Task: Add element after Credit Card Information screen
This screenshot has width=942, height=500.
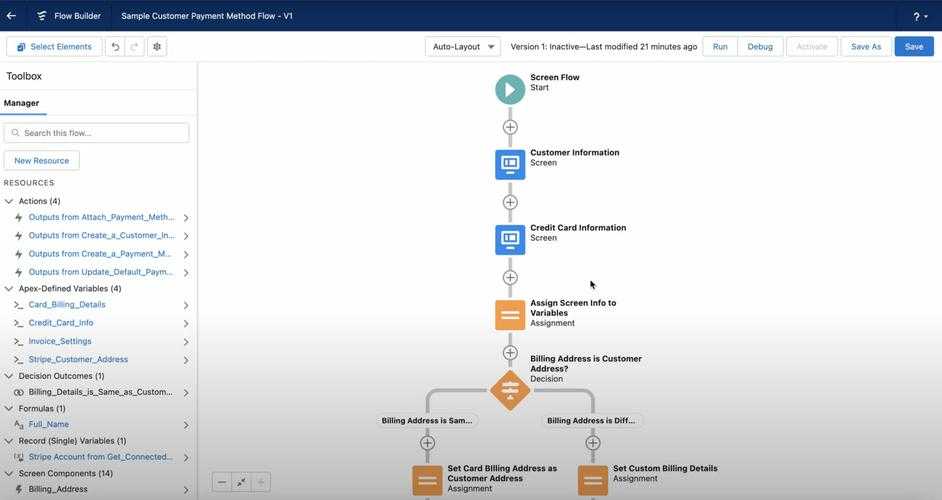Action: tap(510, 278)
